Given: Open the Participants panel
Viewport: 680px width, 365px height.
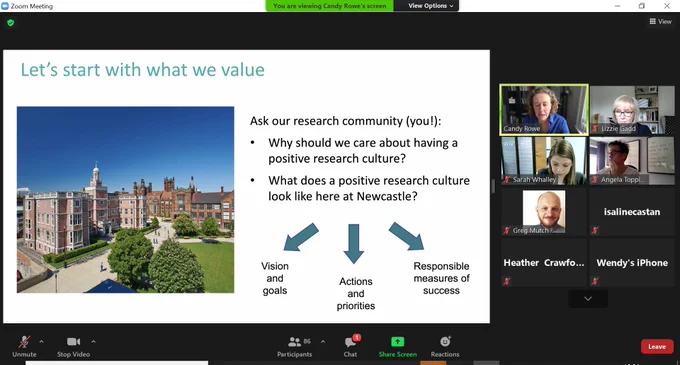Looking at the screenshot, I should pyautogui.click(x=294, y=346).
